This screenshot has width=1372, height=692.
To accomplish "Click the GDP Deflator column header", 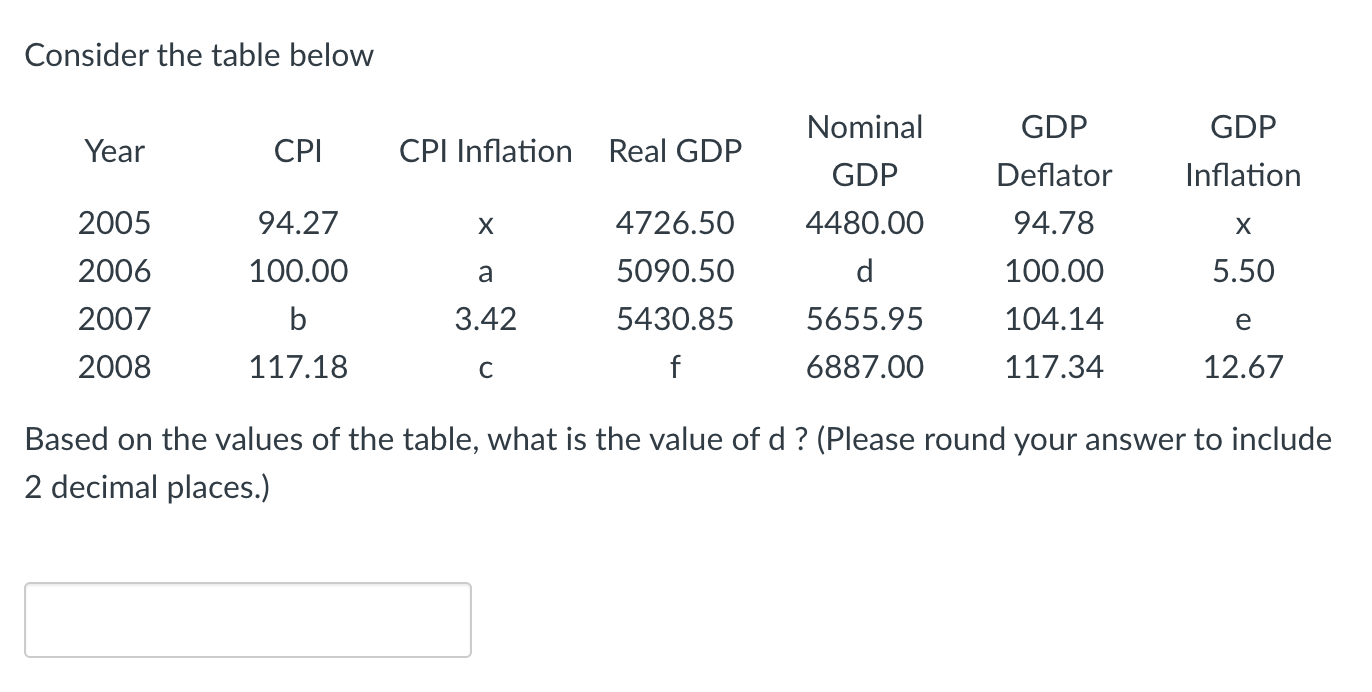I will [x=1054, y=150].
